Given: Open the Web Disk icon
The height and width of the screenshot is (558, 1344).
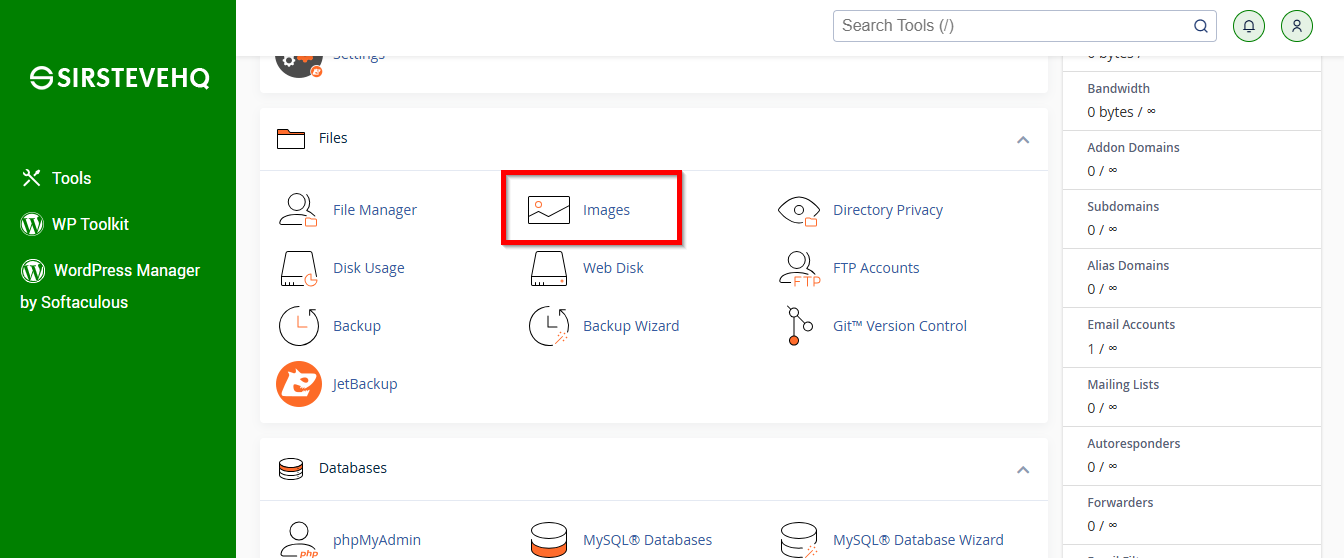Looking at the screenshot, I should click(548, 268).
